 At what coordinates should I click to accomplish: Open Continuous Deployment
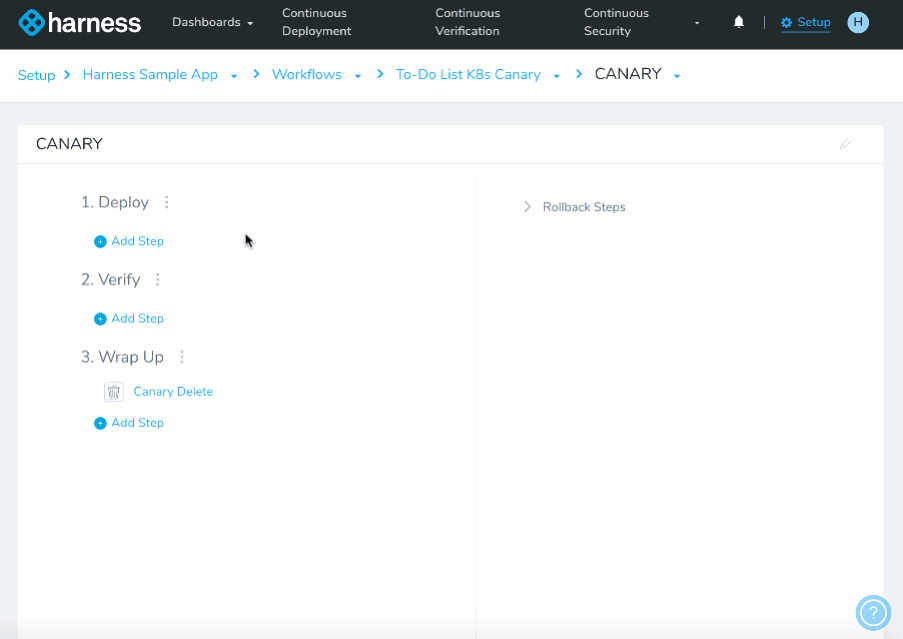(316, 22)
